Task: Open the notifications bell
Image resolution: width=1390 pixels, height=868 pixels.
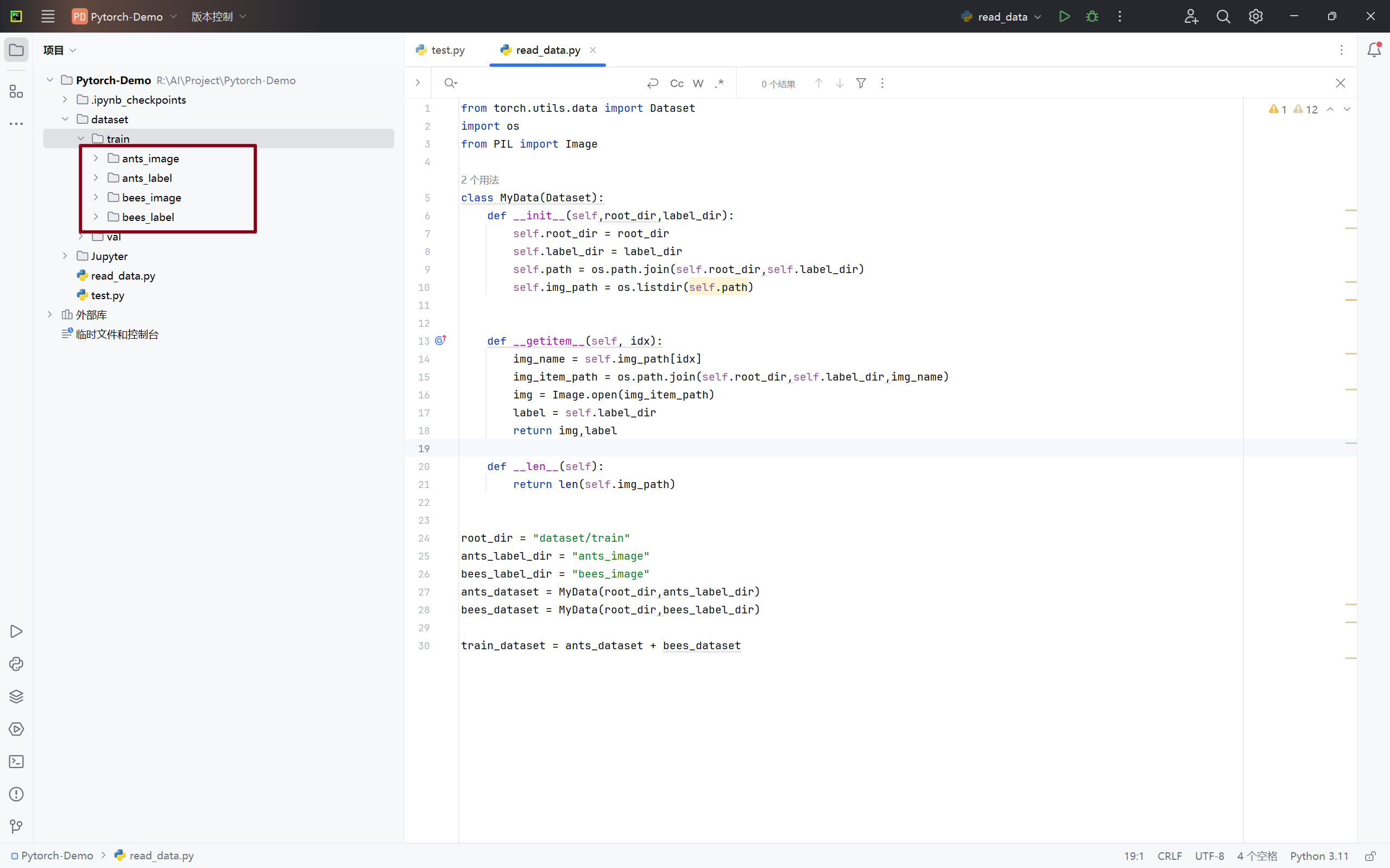Action: tap(1373, 50)
